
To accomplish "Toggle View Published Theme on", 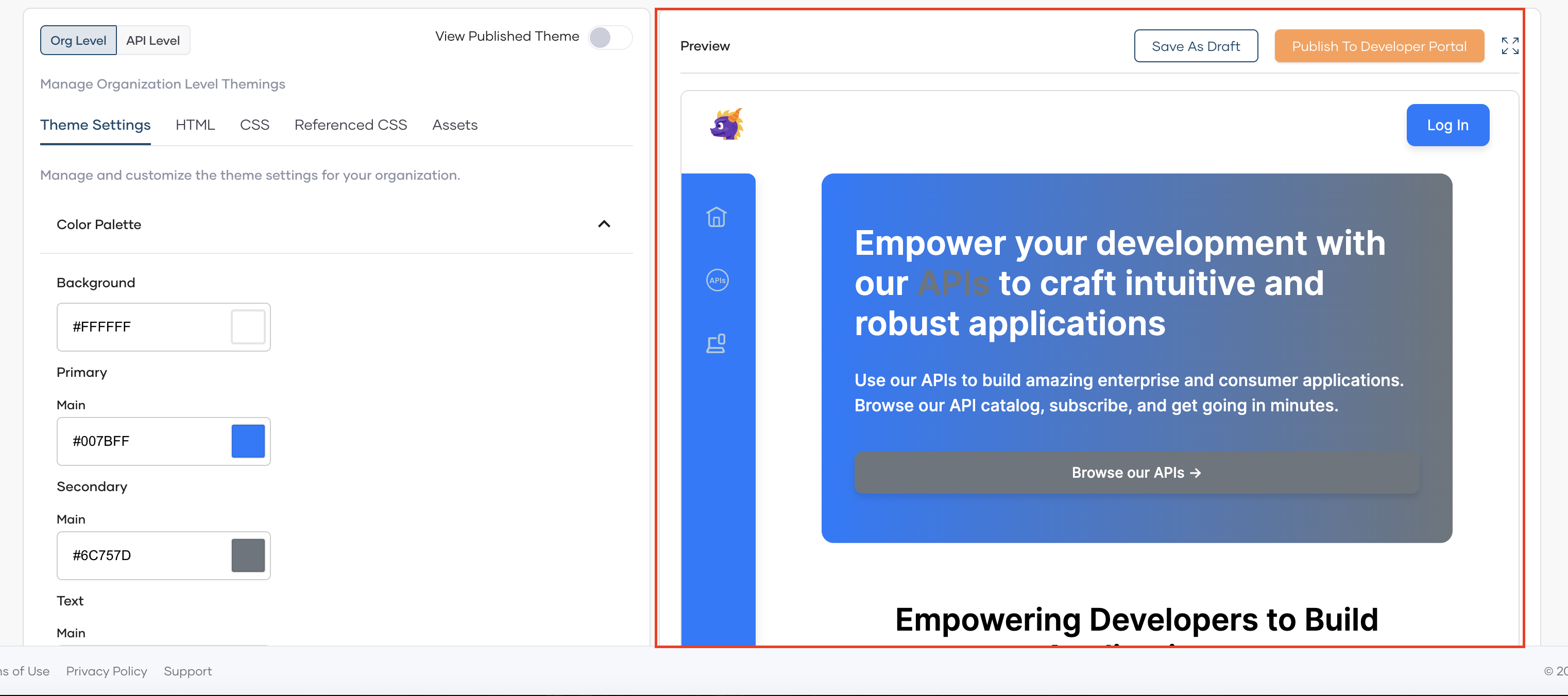I will coord(610,37).
